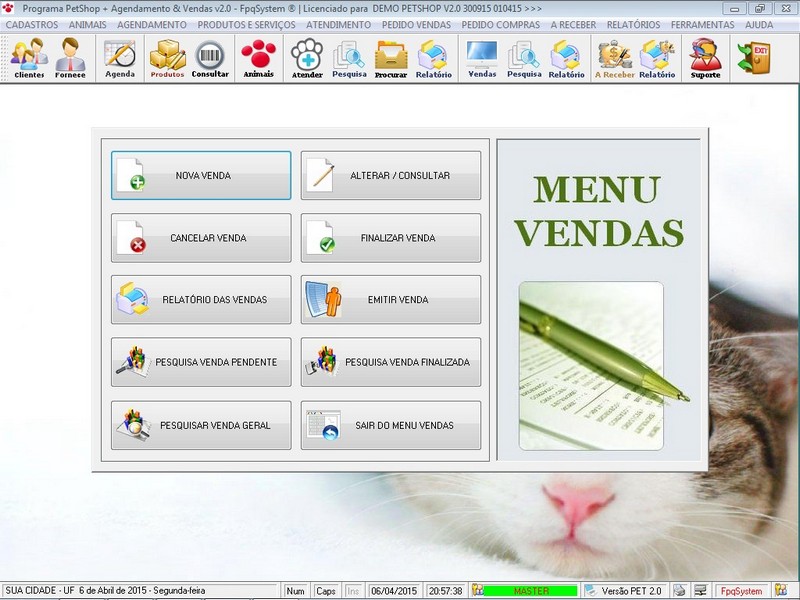Open Relatório icon left of A Receber
Screen dimensions: 800x600
pyautogui.click(x=566, y=59)
